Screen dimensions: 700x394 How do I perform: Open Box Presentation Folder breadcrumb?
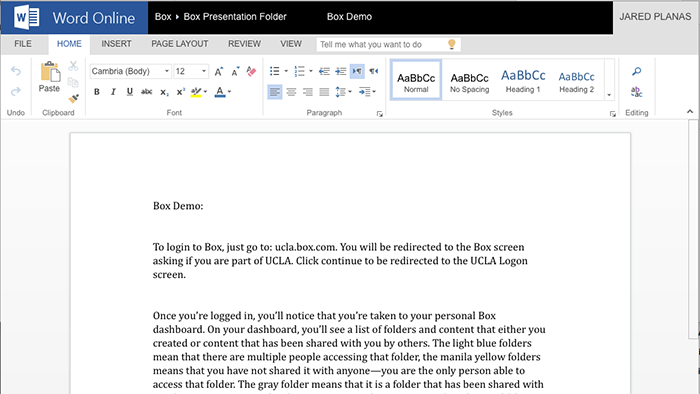pos(235,17)
